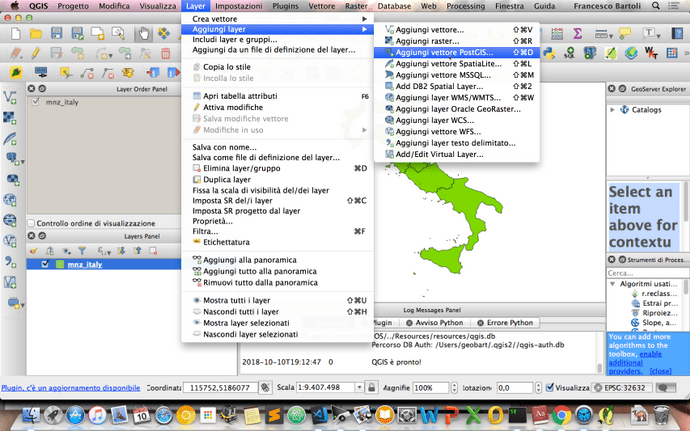
Task: Click Add Vector Layer icon in left toolbar
Action: point(10,97)
